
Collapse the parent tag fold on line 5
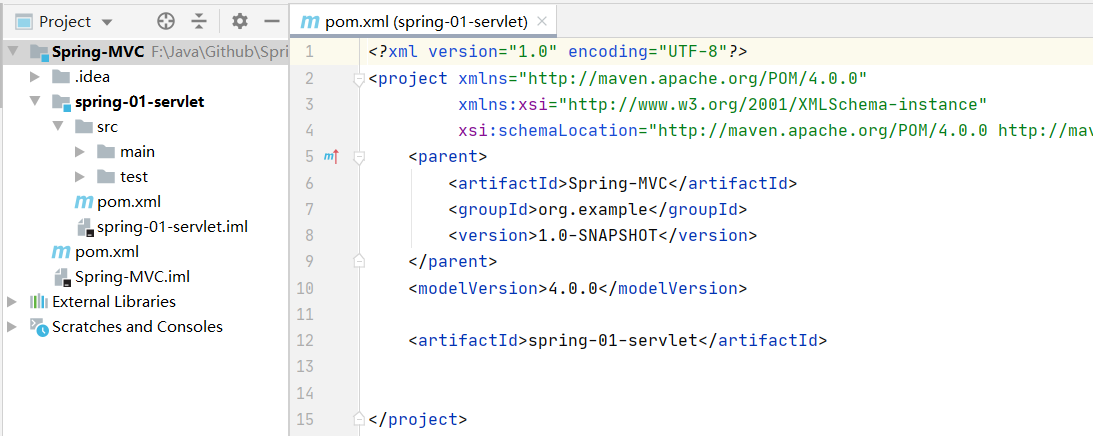point(359,157)
